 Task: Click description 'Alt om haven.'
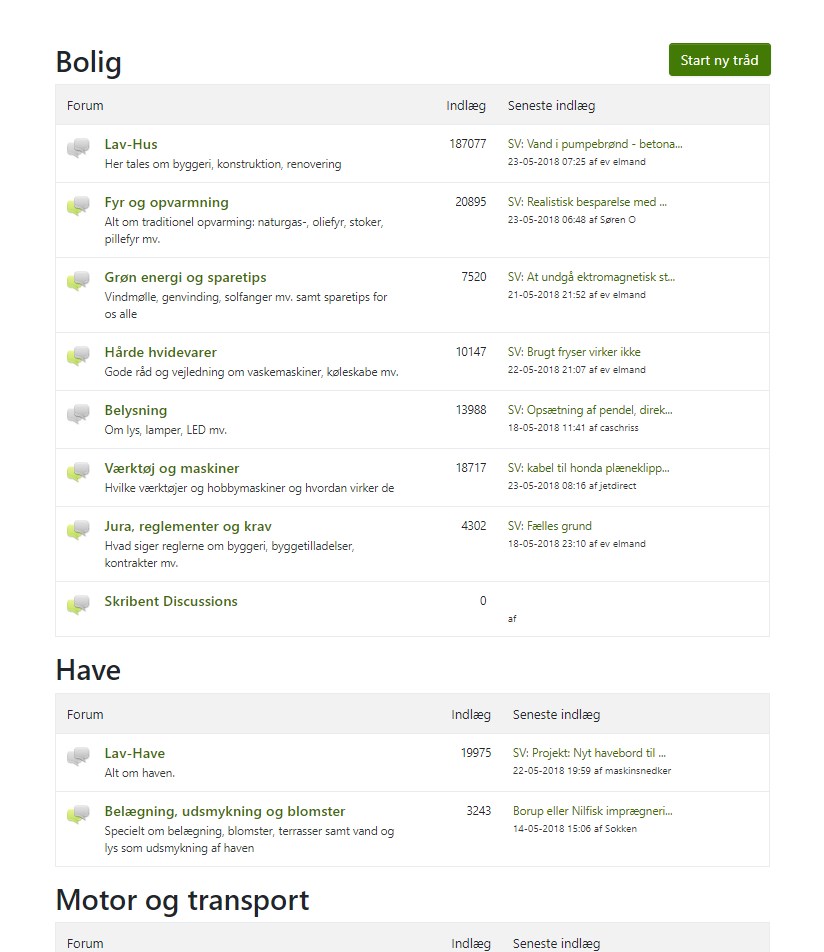coord(140,773)
